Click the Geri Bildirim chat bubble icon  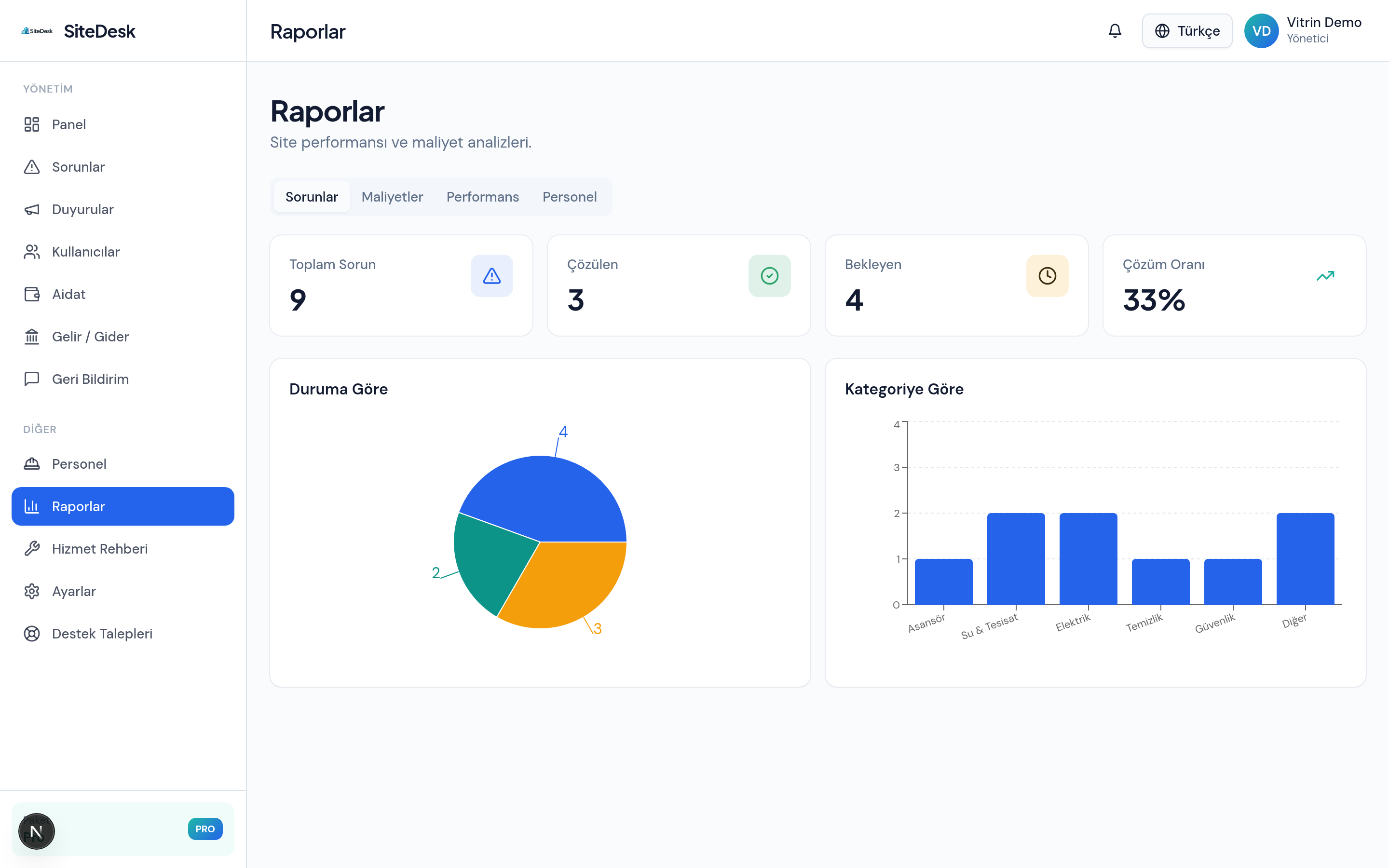pos(31,379)
